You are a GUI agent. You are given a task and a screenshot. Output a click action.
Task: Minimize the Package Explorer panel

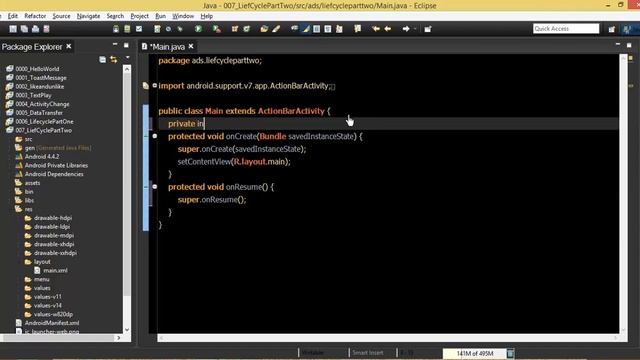(x=115, y=44)
